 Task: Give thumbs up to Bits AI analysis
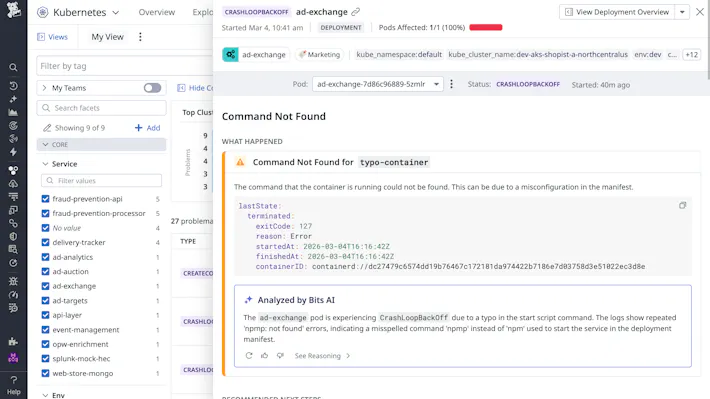click(x=264, y=356)
